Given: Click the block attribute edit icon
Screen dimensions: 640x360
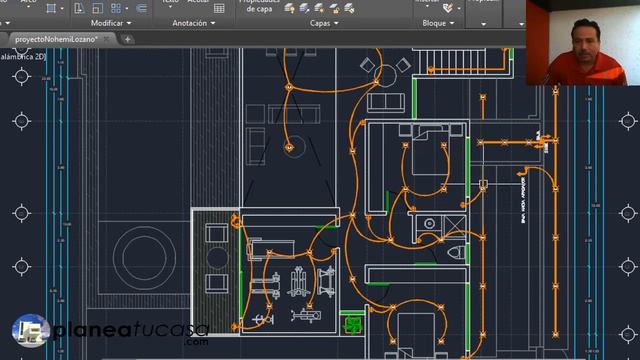Looking at the screenshot, I should tap(448, 8).
